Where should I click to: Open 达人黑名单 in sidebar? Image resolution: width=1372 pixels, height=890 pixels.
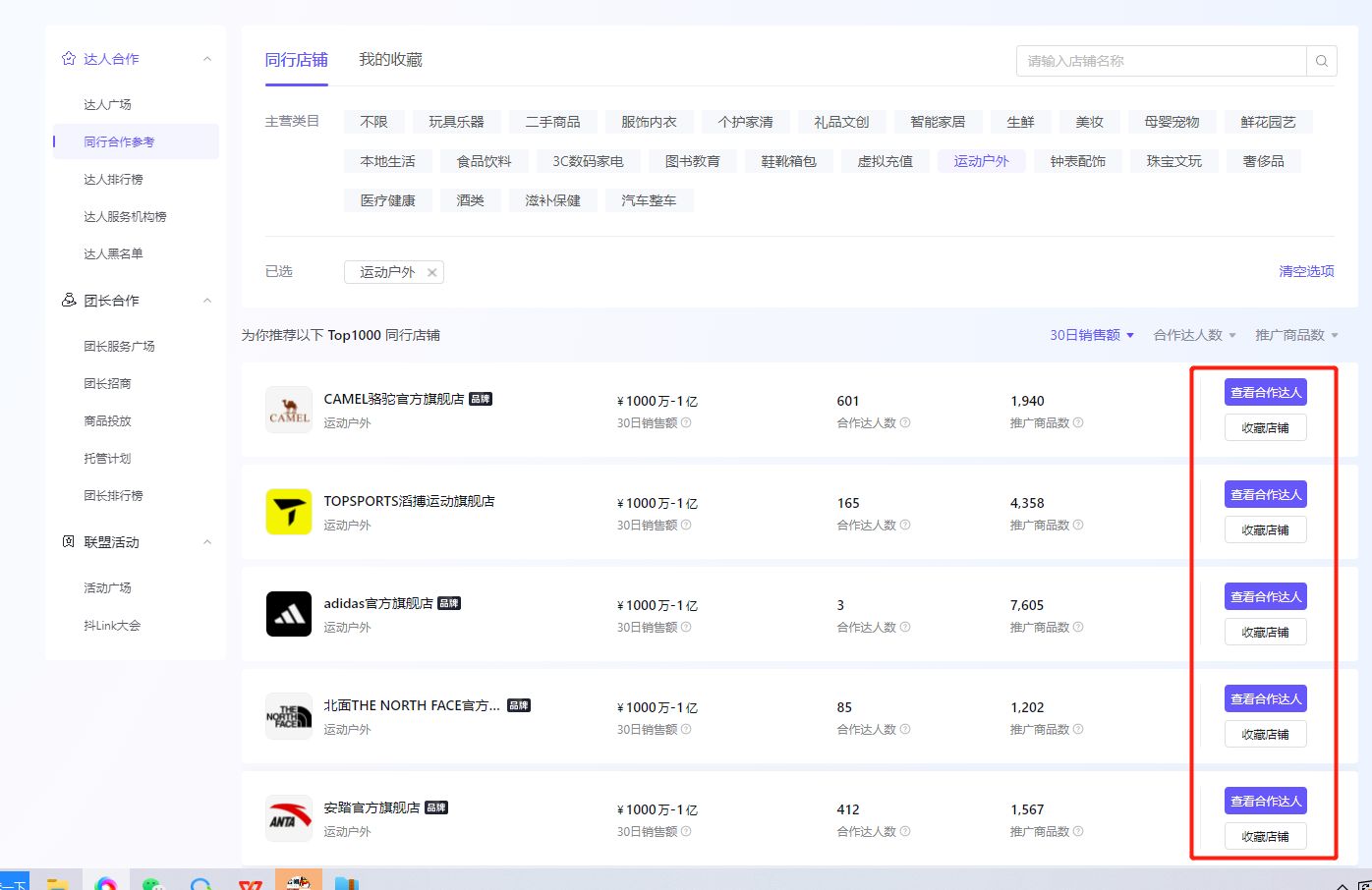pyautogui.click(x=113, y=253)
